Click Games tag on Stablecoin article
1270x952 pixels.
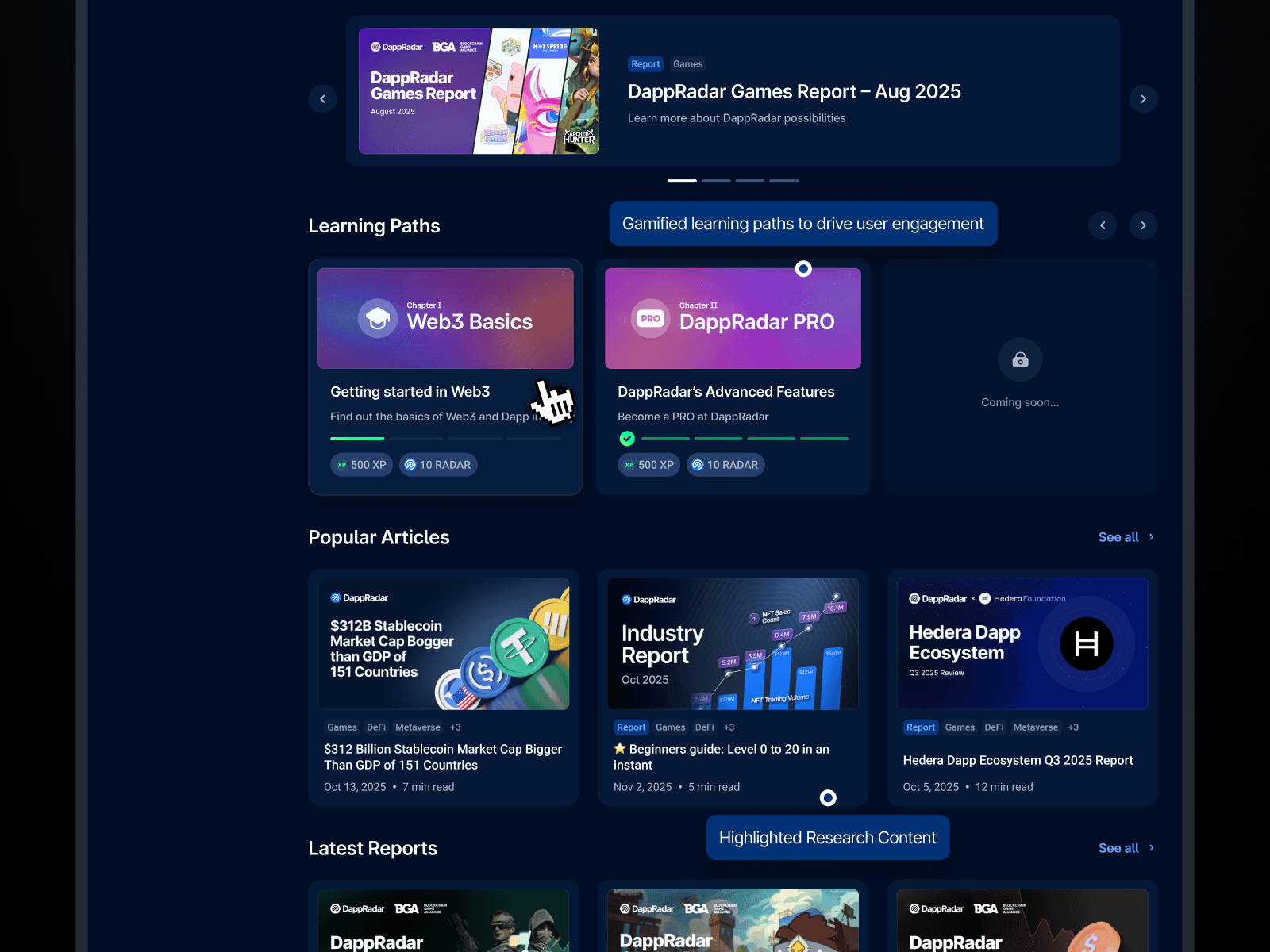click(342, 727)
